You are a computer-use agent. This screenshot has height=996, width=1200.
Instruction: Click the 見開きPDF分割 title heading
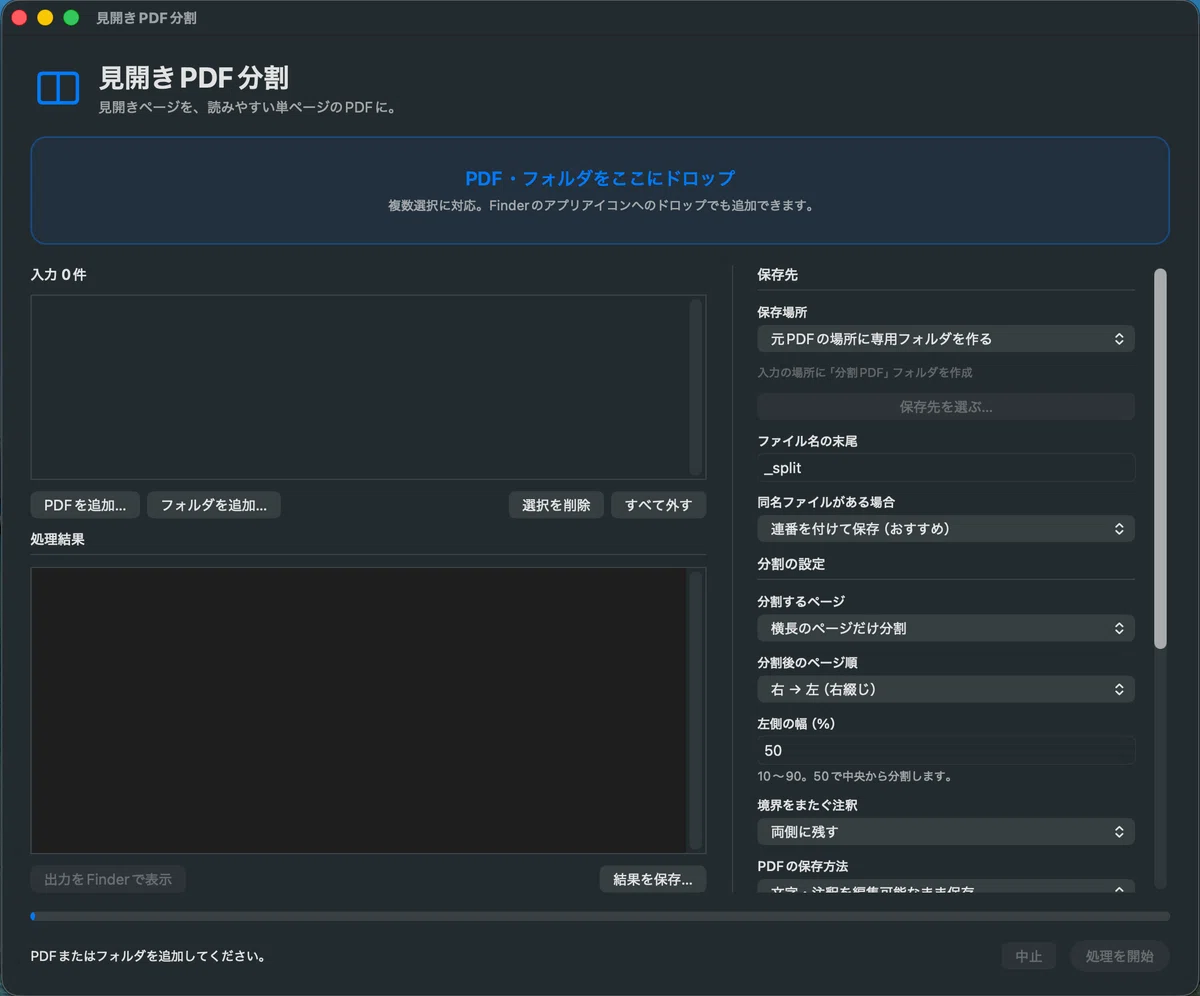coord(194,78)
